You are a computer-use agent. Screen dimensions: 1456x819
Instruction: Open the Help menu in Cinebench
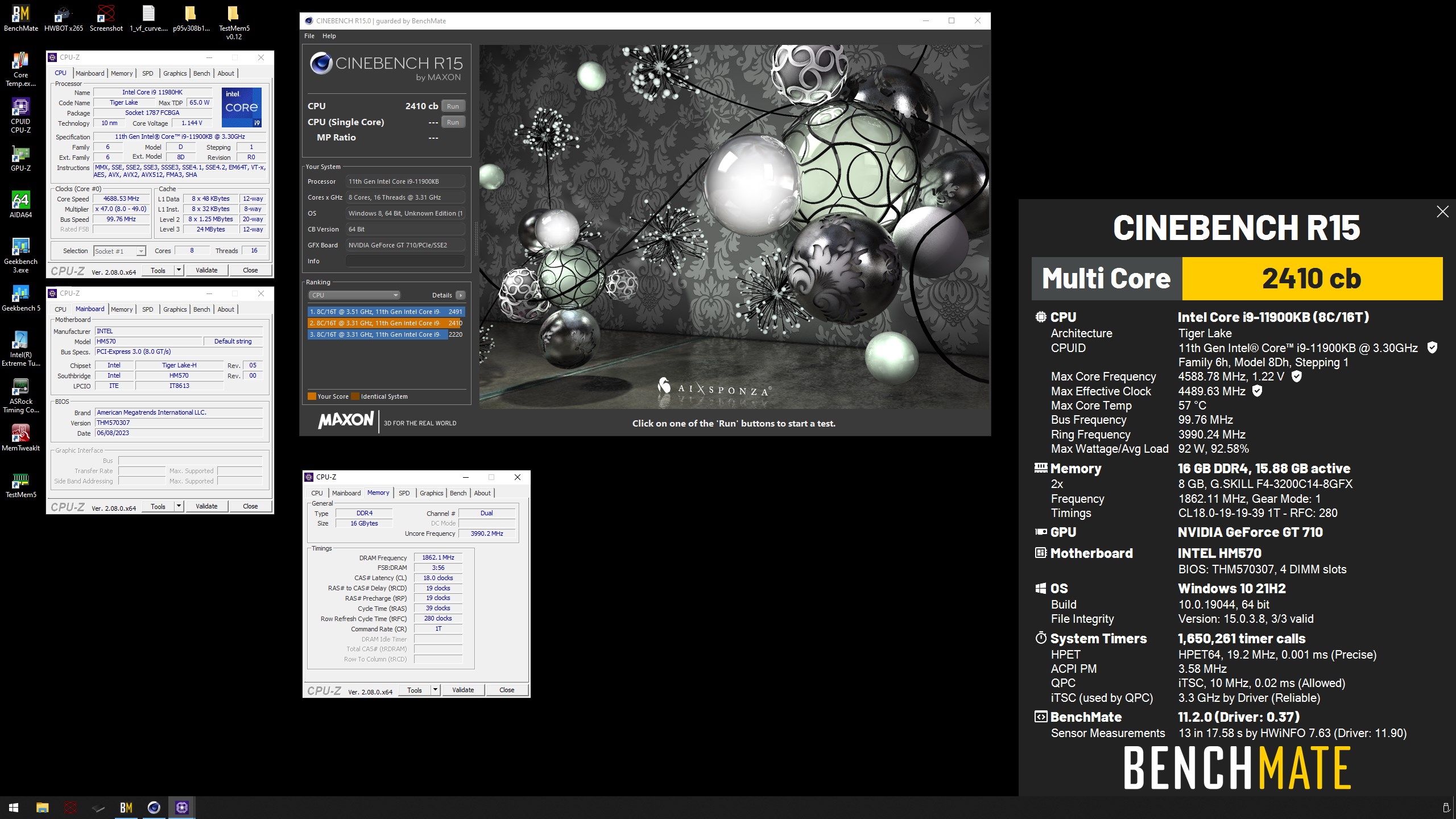329,36
